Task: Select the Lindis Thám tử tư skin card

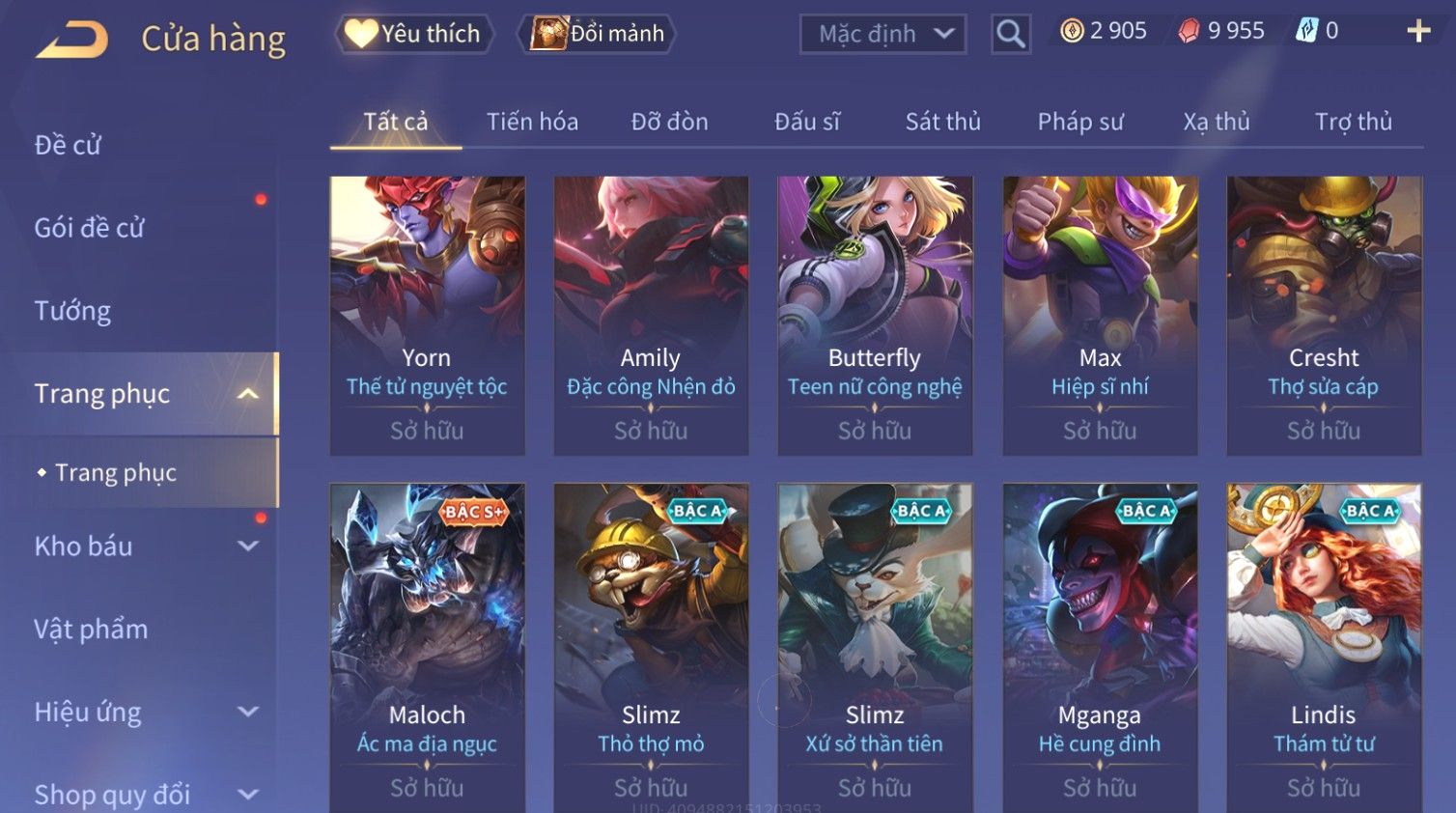Action: click(x=1324, y=648)
